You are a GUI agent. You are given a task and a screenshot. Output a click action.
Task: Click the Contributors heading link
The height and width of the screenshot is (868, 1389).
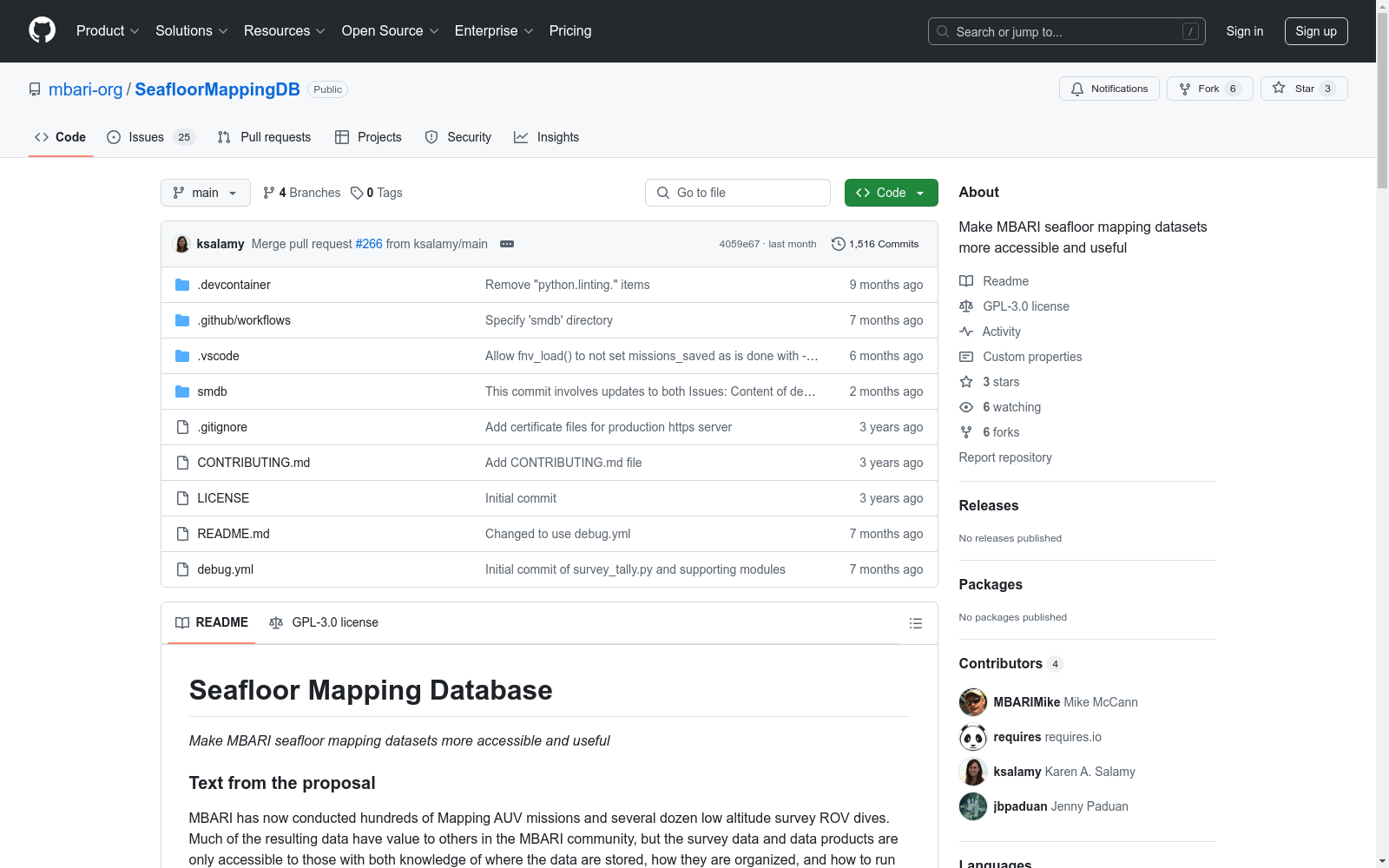pos(1011,663)
